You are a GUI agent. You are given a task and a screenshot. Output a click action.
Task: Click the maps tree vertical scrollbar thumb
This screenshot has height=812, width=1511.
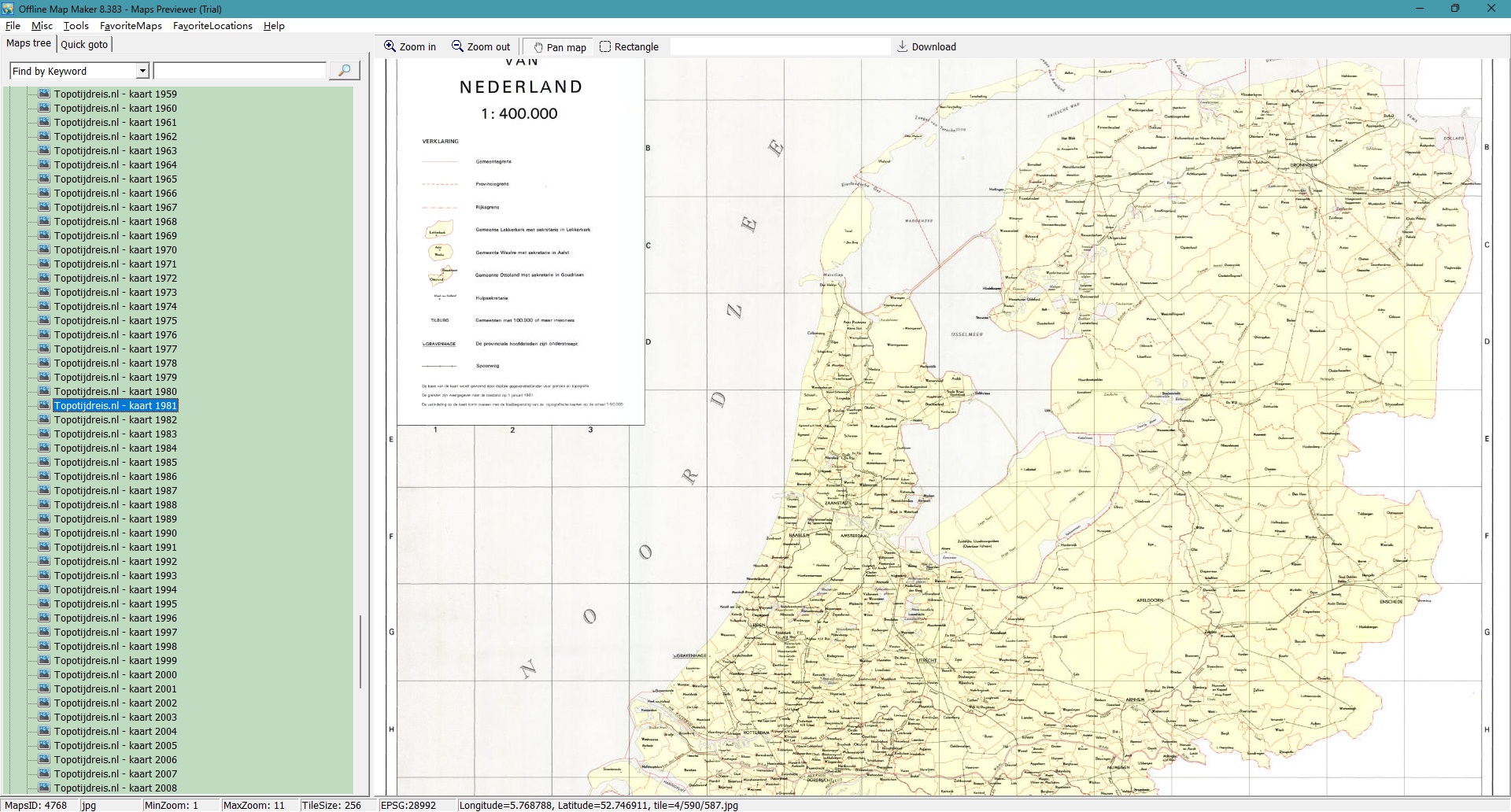(x=360, y=651)
